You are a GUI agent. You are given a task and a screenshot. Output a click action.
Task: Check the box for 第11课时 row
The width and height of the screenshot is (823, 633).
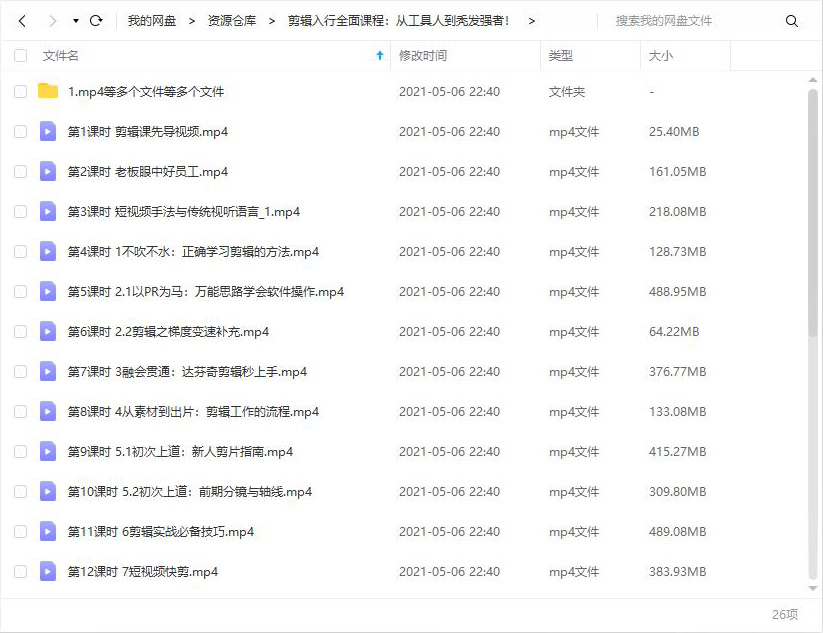(20, 532)
